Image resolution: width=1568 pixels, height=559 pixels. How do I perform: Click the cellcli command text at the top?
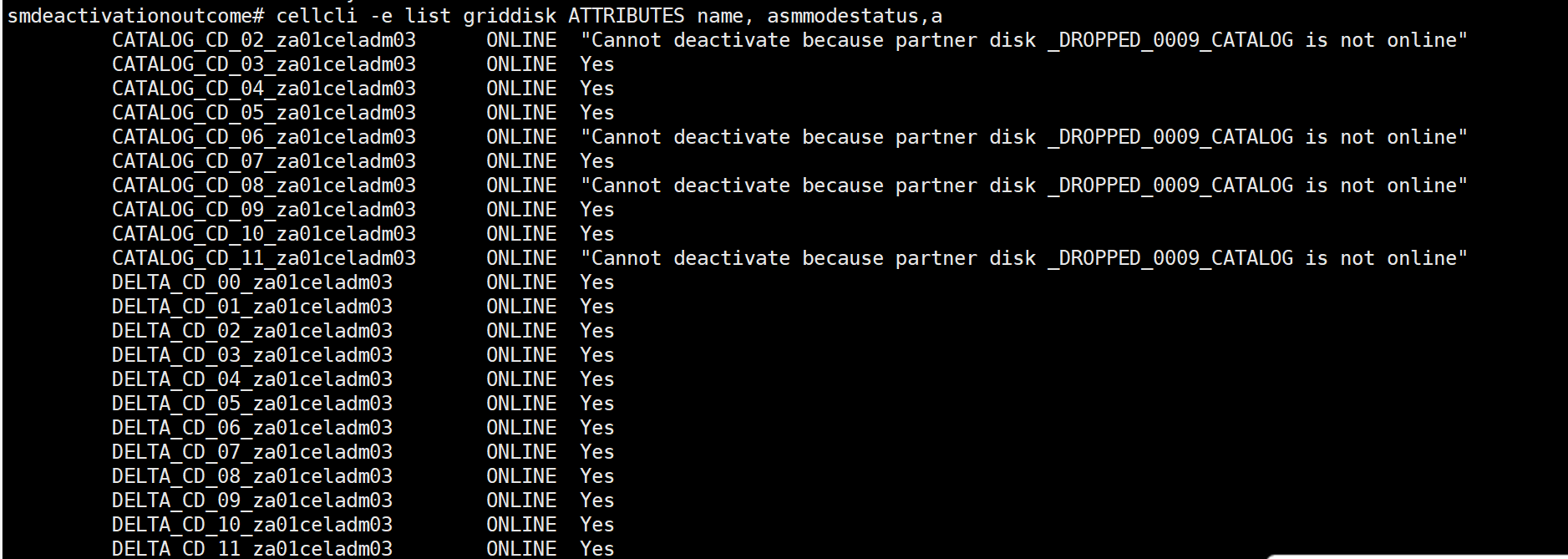tap(609, 16)
